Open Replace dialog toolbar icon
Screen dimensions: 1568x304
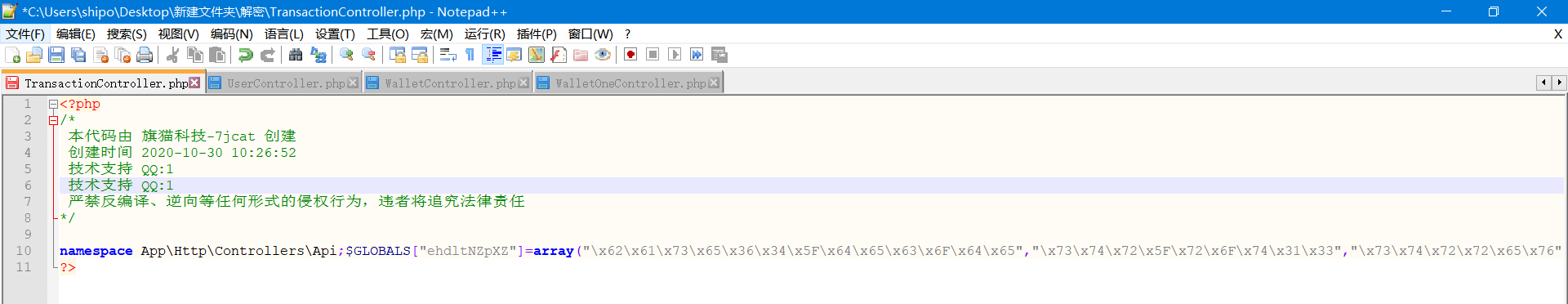click(x=318, y=55)
